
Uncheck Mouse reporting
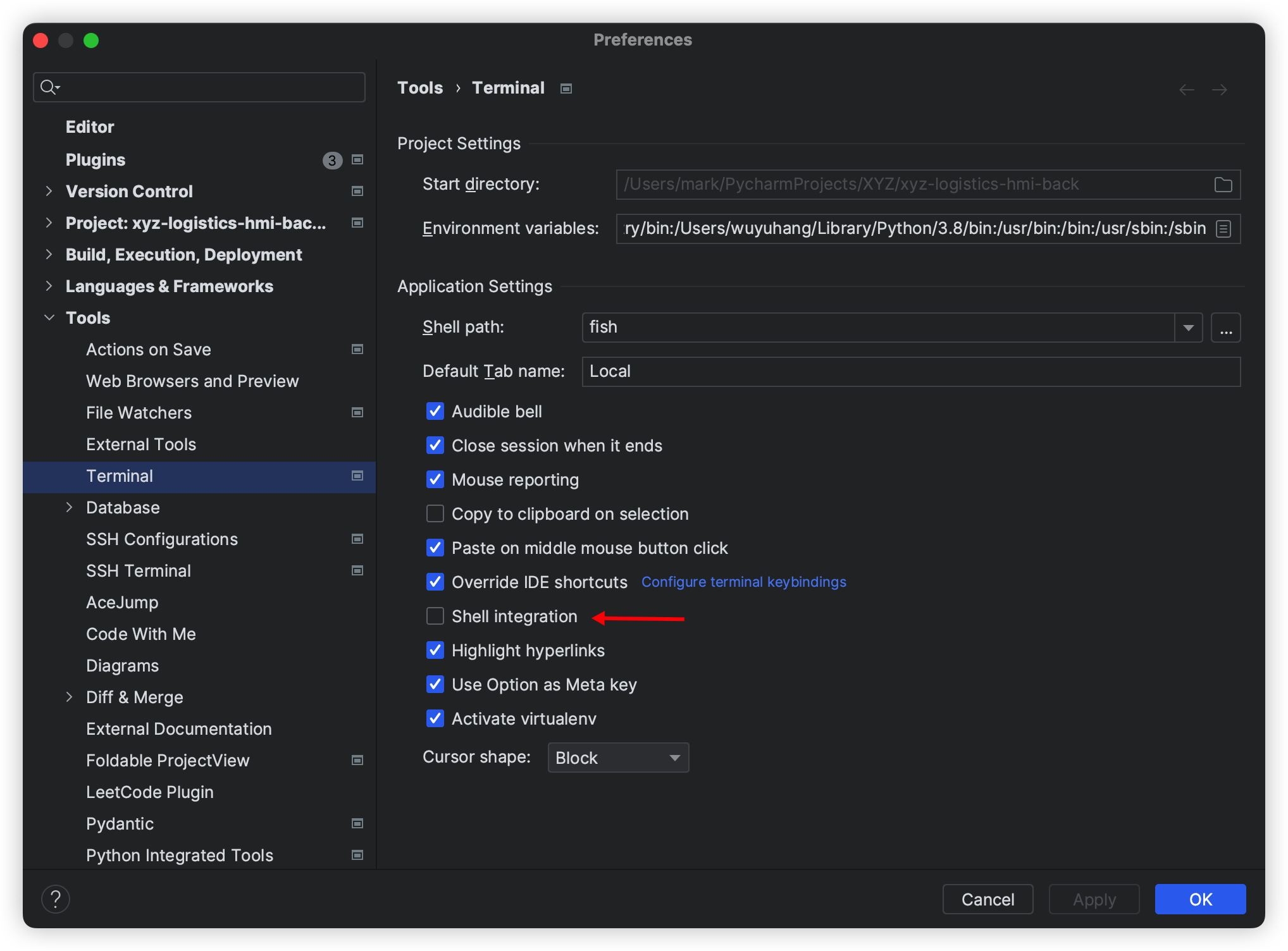pyautogui.click(x=435, y=479)
